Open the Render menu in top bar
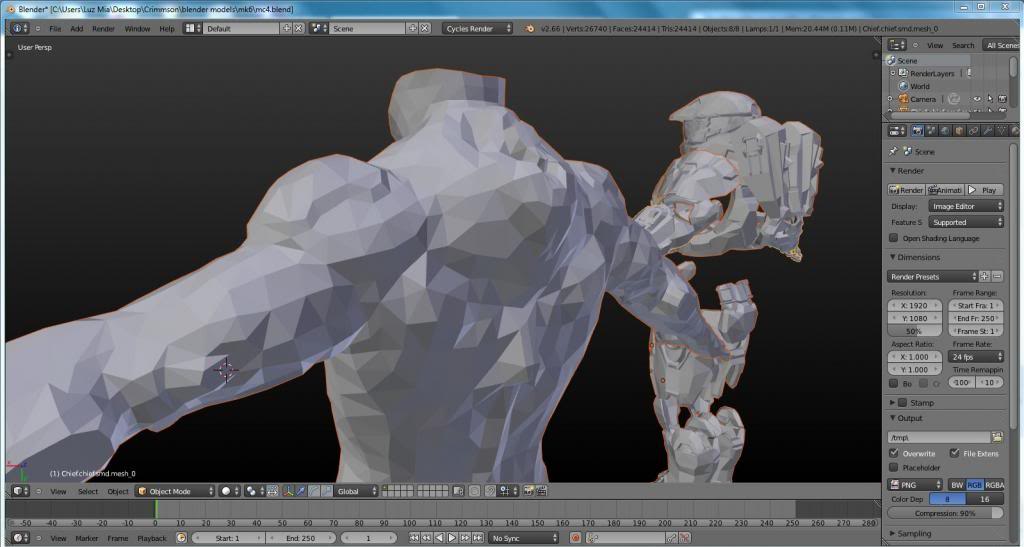Viewport: 1024px width, 547px height. pyautogui.click(x=103, y=29)
